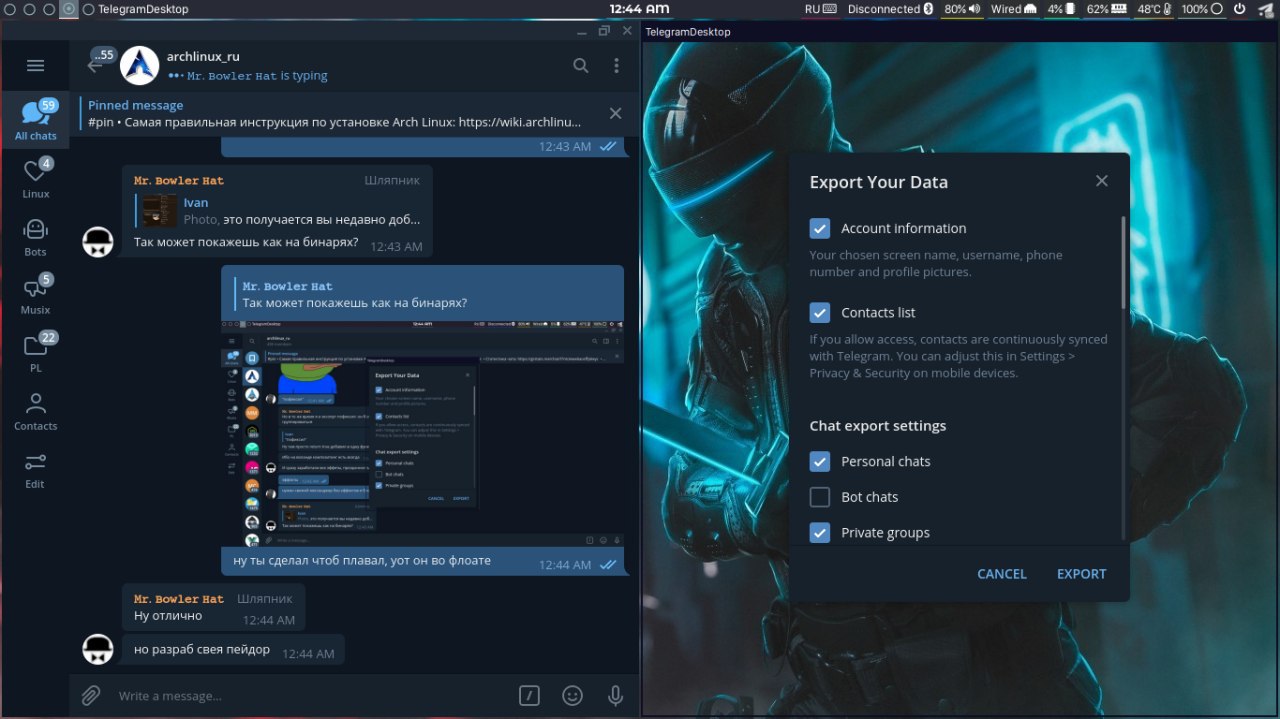This screenshot has width=1280, height=719.
Task: Open the 62% memory usage module
Action: [x=1106, y=9]
